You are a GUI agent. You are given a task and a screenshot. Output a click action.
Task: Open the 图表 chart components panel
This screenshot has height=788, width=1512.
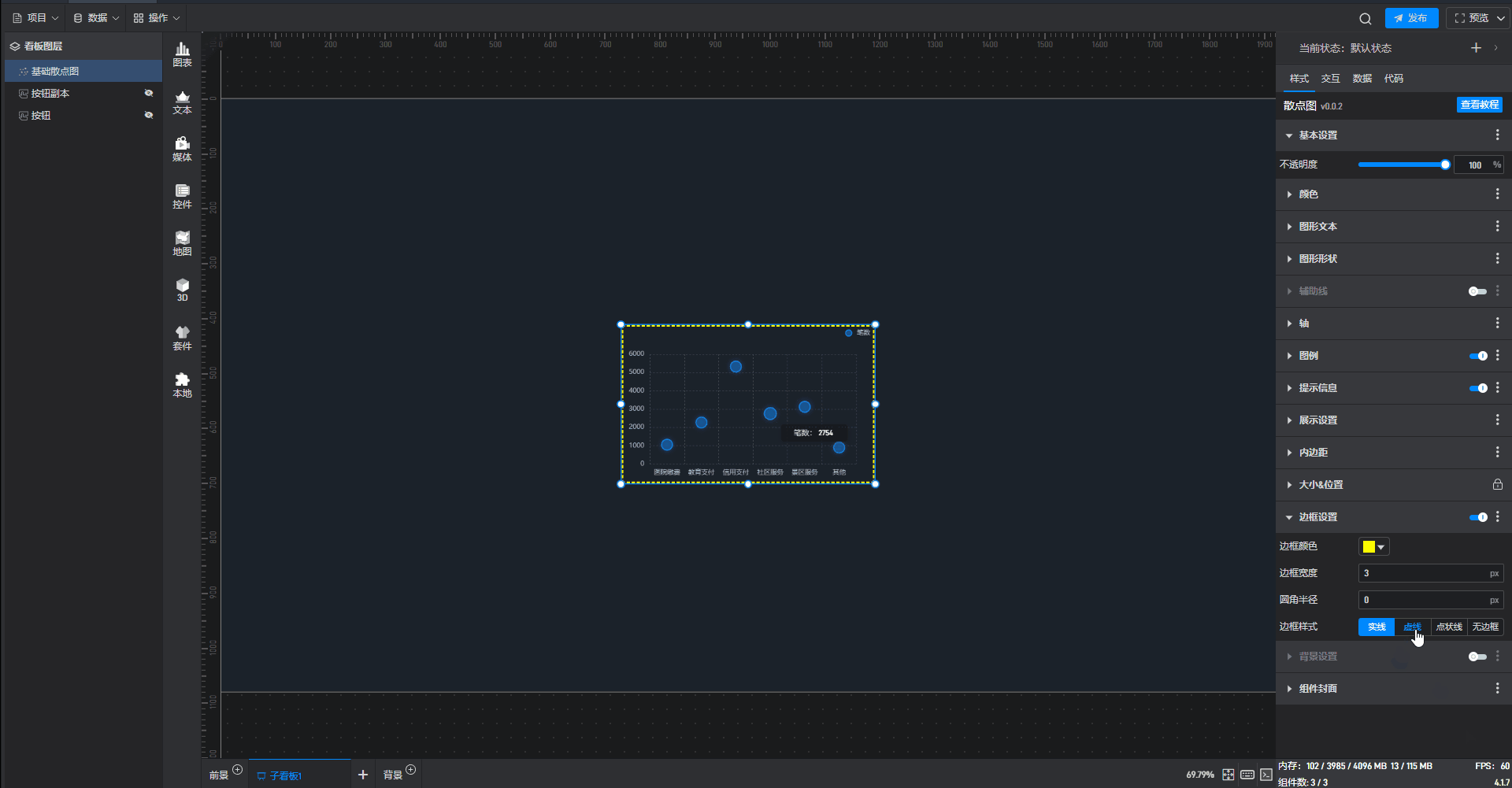click(182, 54)
